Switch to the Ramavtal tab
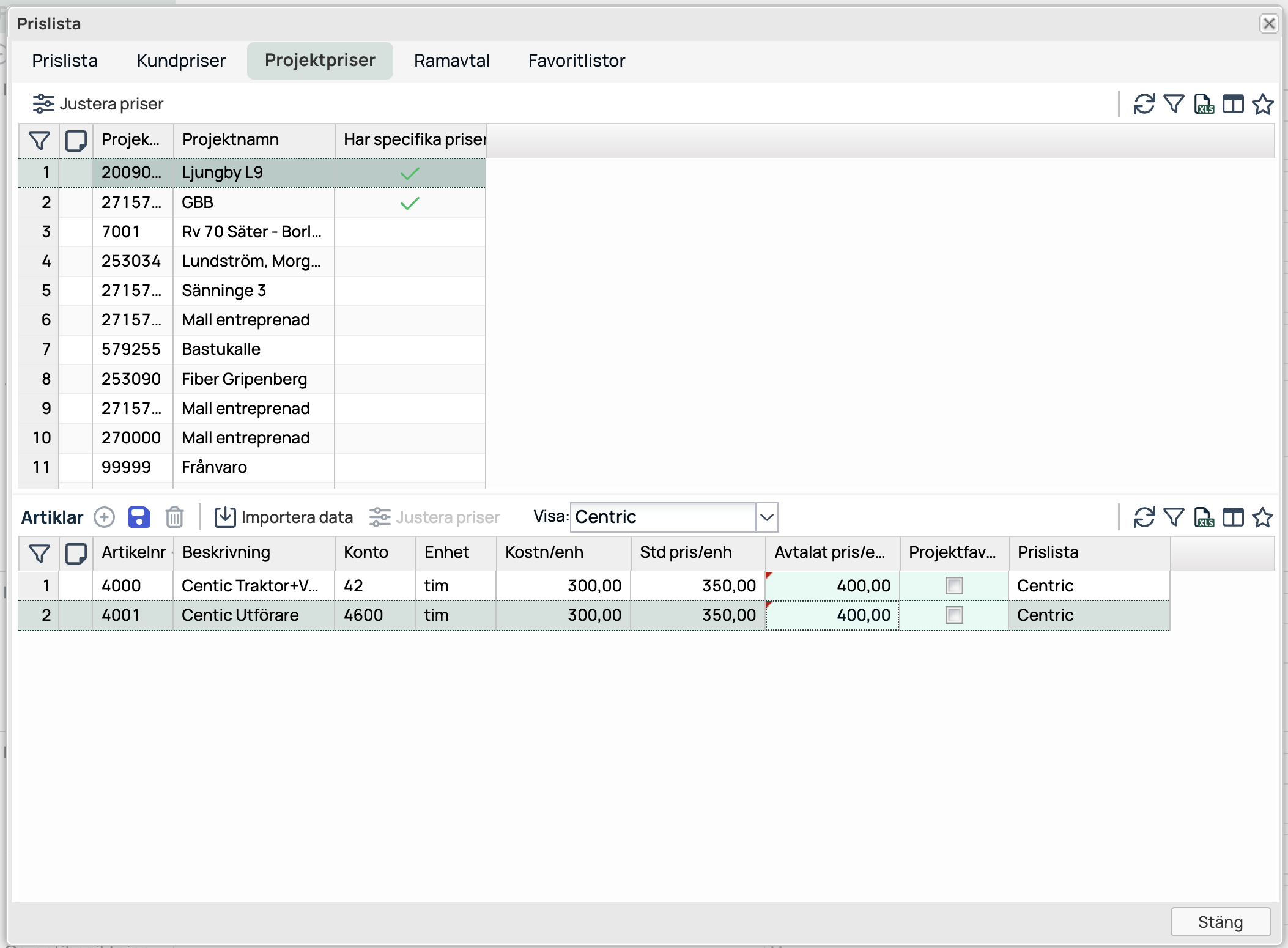Image resolution: width=1288 pixels, height=948 pixels. 451,61
